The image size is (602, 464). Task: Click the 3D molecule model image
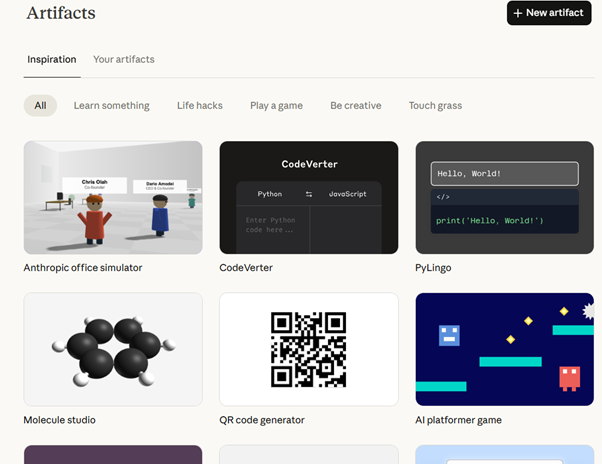(113, 349)
